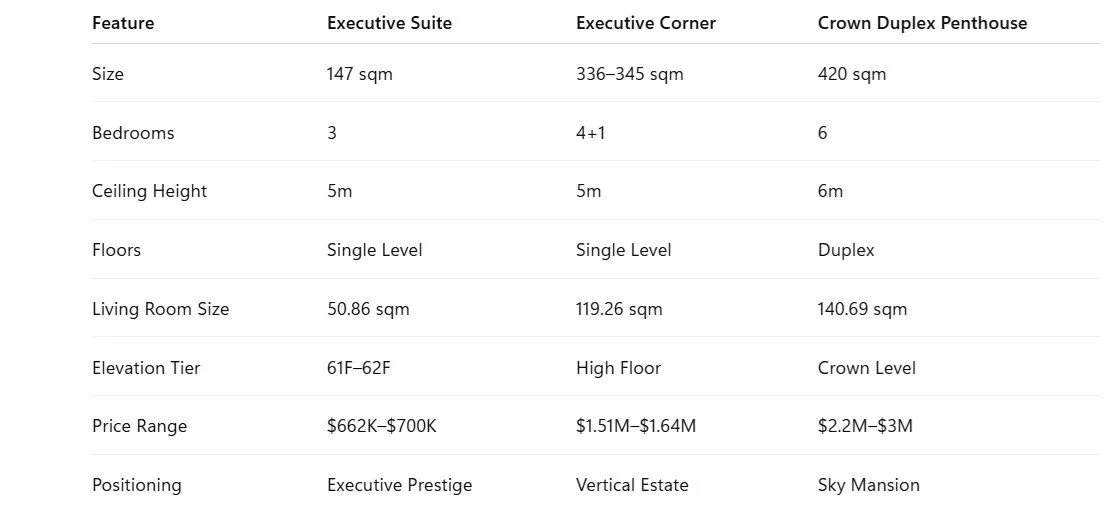Screen dimensions: 1111x506
Task: Select the Executive Suite column header
Action: click(389, 23)
